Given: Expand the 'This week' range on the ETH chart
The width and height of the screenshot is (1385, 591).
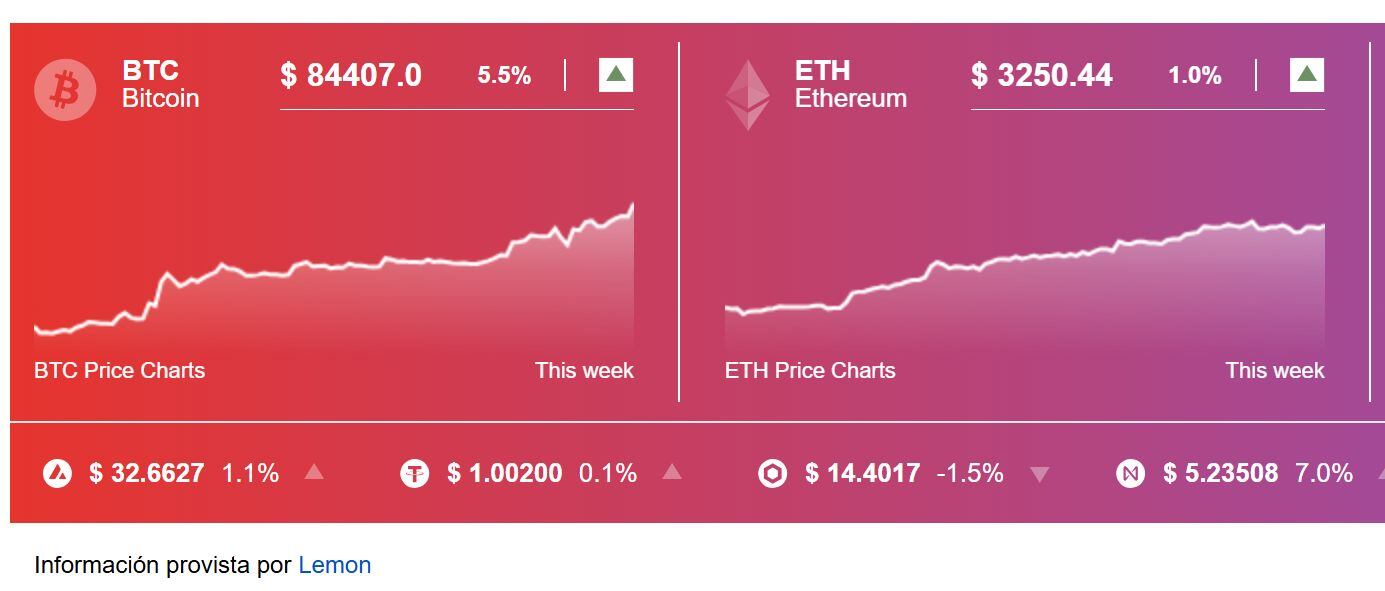Looking at the screenshot, I should (x=1276, y=369).
